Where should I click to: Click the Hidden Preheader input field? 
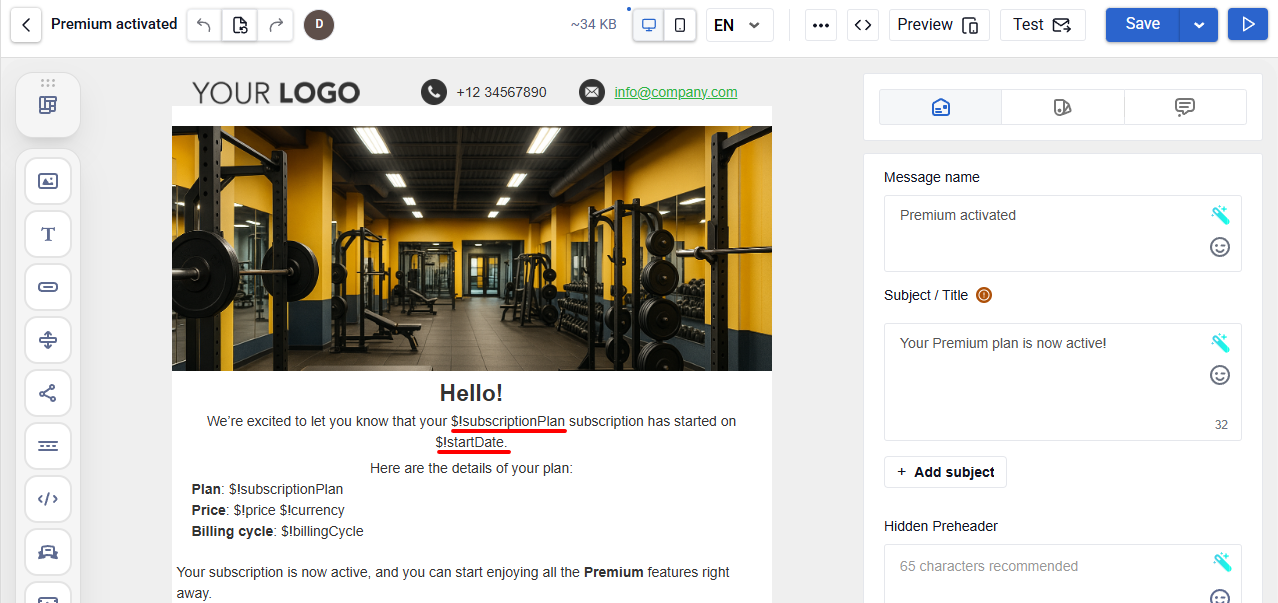click(x=1063, y=574)
